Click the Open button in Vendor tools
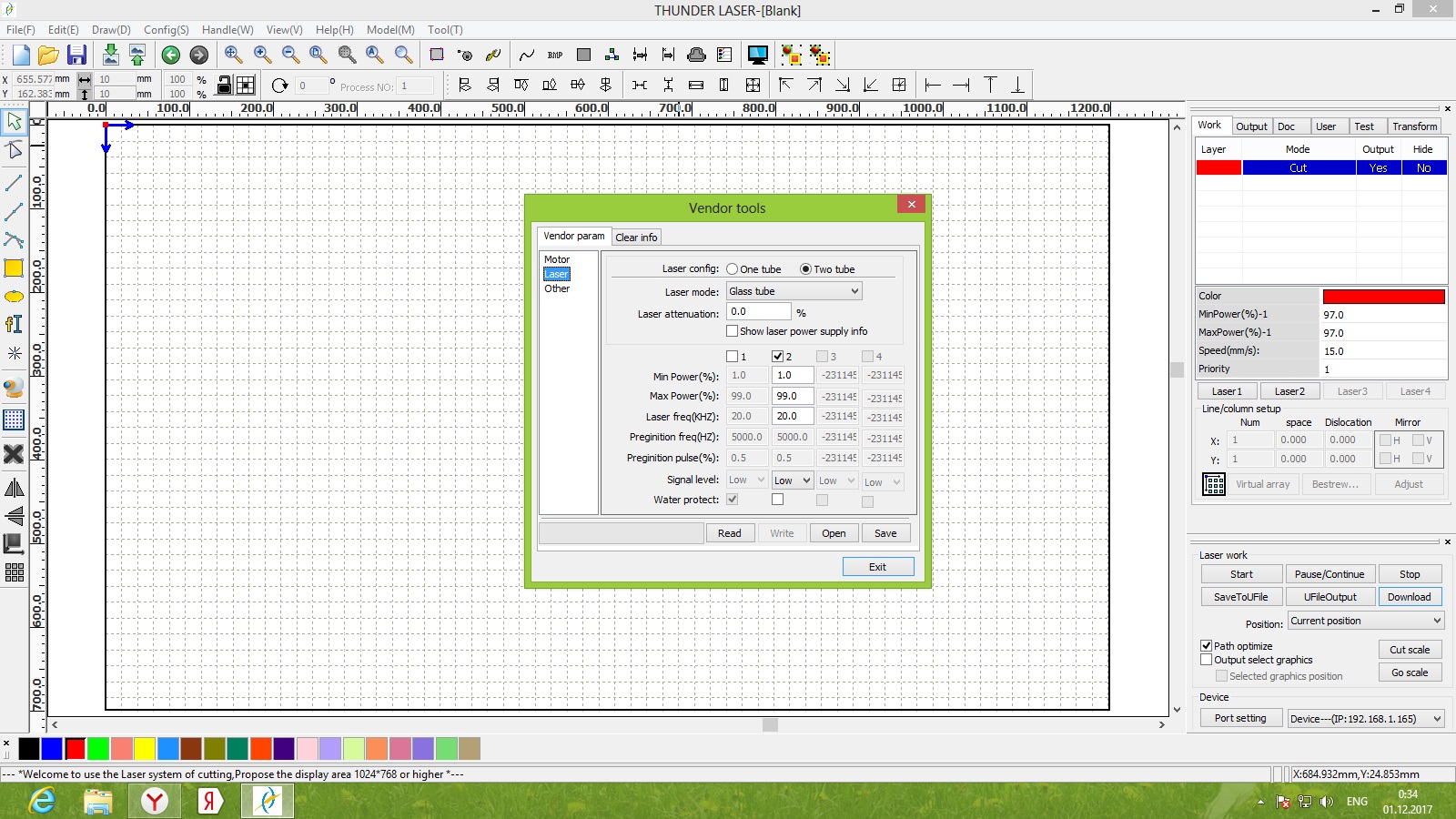 click(834, 533)
